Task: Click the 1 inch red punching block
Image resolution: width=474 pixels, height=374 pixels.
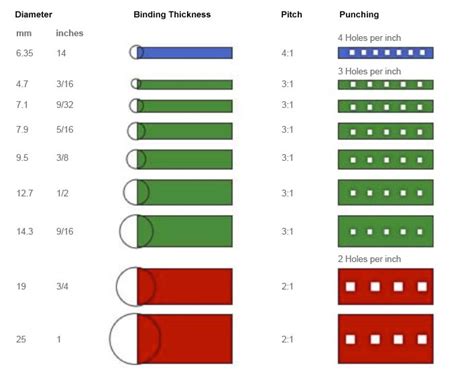Action: [x=386, y=339]
